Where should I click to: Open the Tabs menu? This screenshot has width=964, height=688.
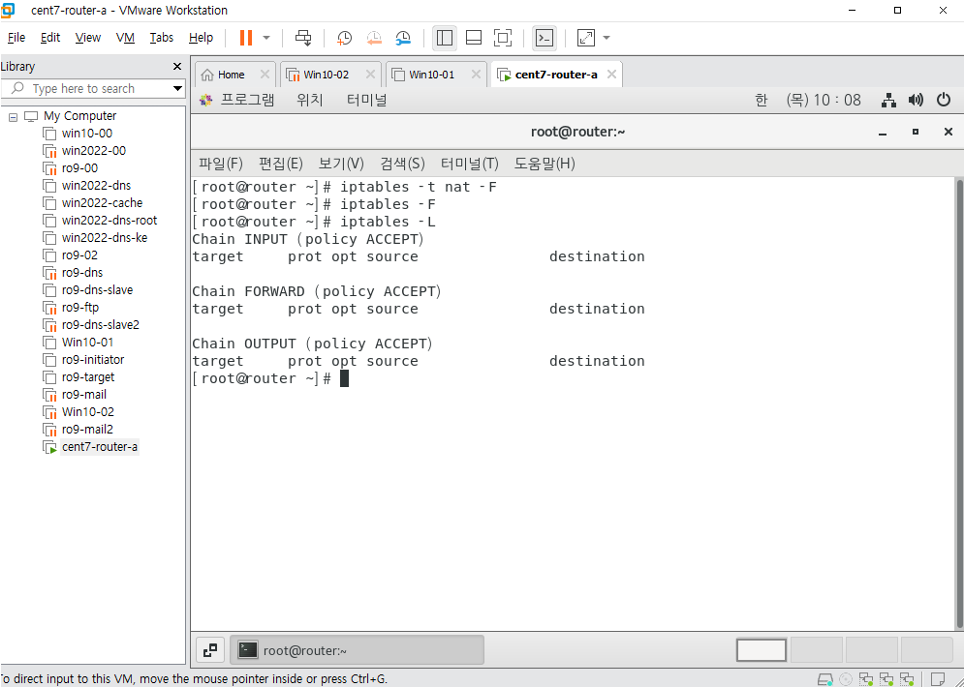[x=162, y=38]
